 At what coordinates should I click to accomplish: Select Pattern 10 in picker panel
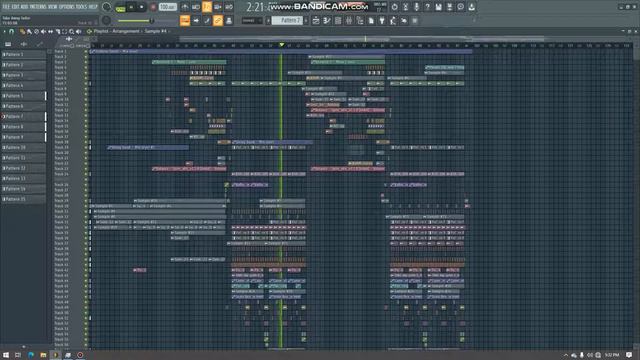24,147
